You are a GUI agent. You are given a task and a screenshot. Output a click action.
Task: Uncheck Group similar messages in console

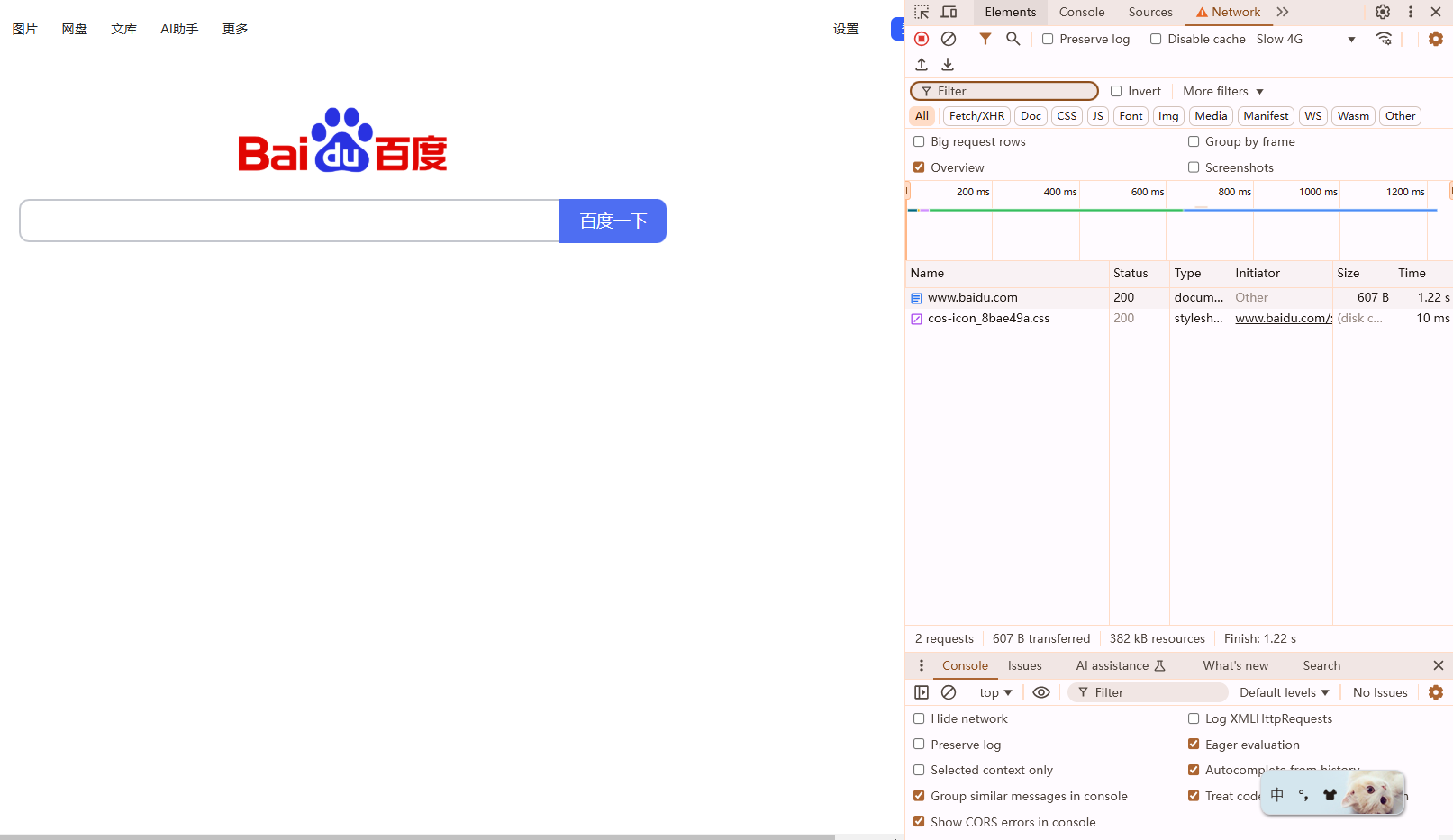point(919,796)
